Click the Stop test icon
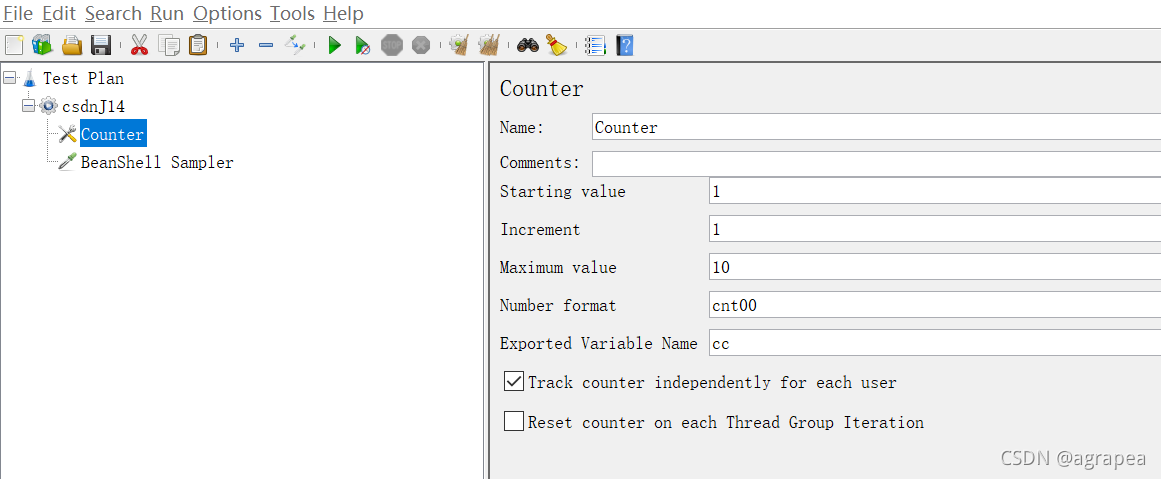Screen dimensions: 1161x479 pyautogui.click(x=392, y=46)
